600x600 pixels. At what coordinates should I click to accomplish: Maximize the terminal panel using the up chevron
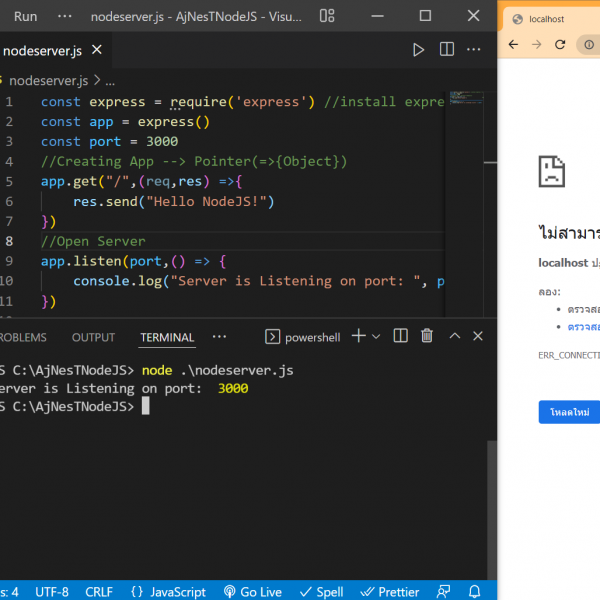pyautogui.click(x=454, y=337)
